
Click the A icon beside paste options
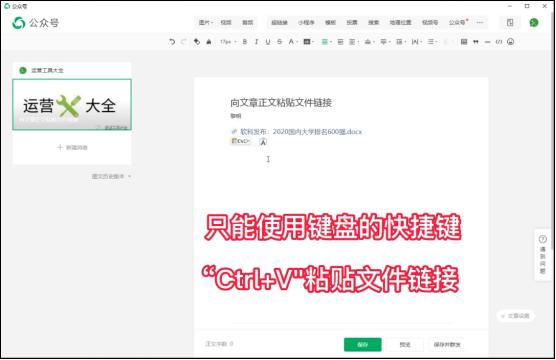(x=263, y=142)
